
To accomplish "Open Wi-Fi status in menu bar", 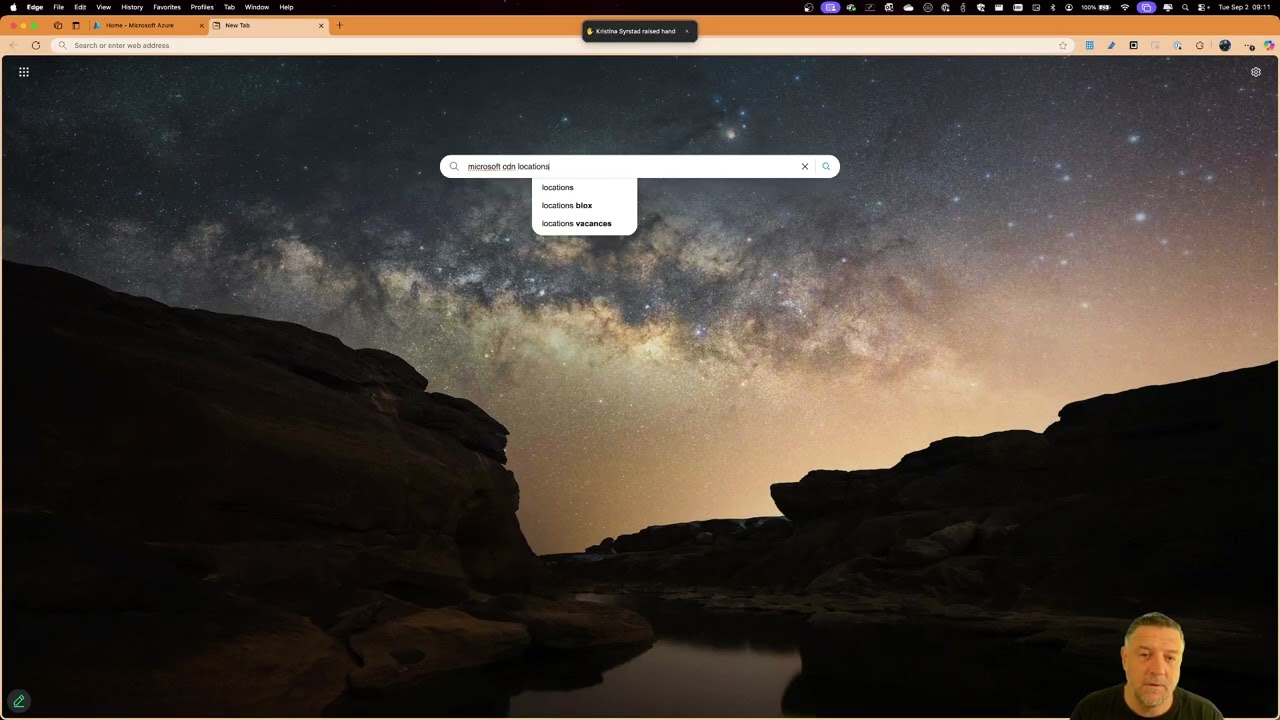I will coord(1125,7).
